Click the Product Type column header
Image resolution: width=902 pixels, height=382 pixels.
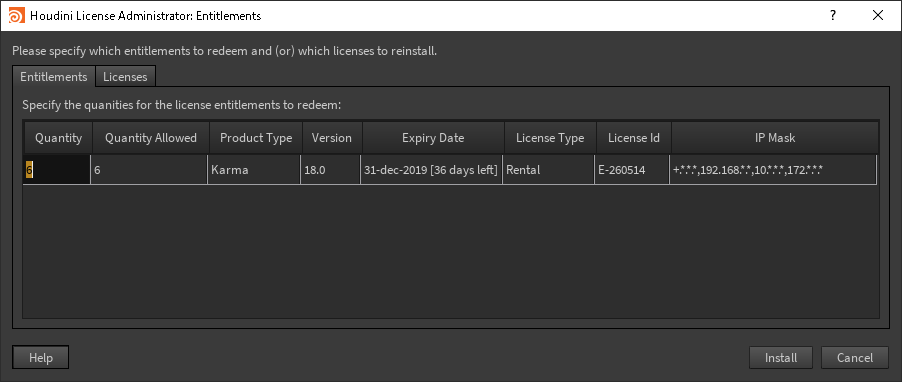coord(256,138)
